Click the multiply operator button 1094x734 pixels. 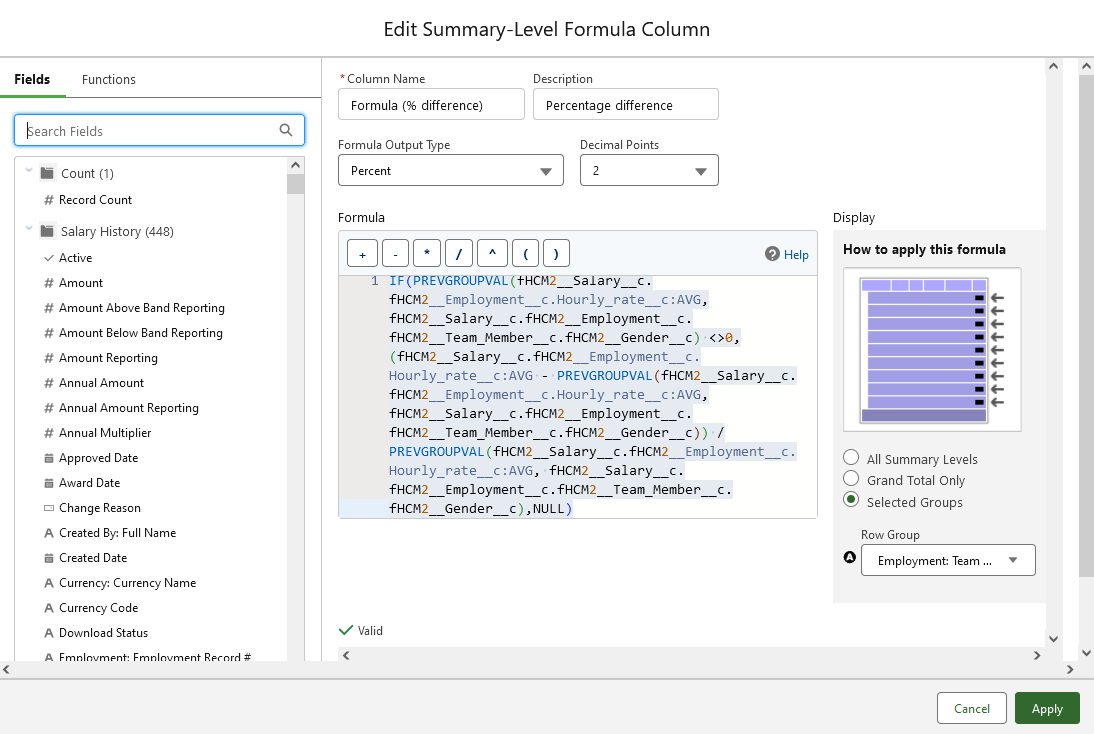(427, 254)
